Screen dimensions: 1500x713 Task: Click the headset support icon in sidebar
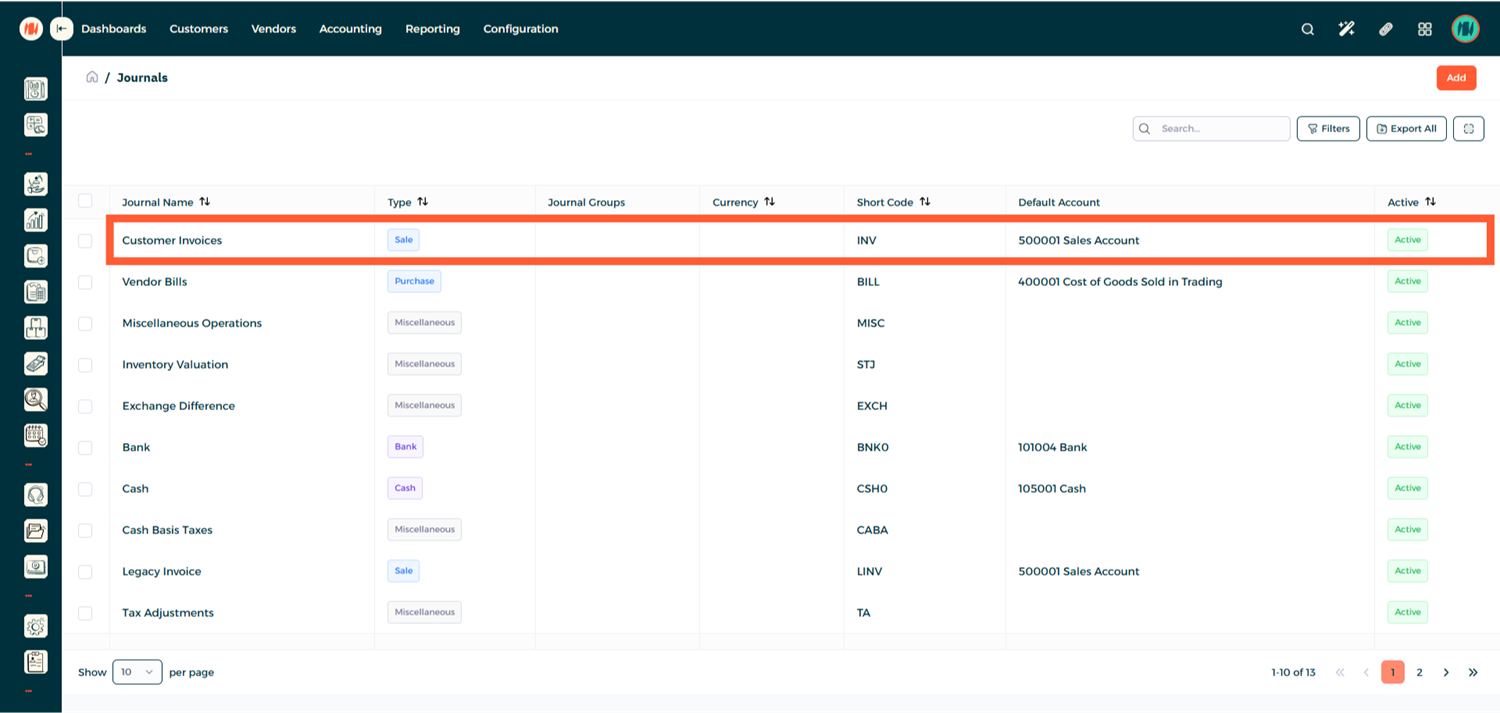tap(36, 495)
